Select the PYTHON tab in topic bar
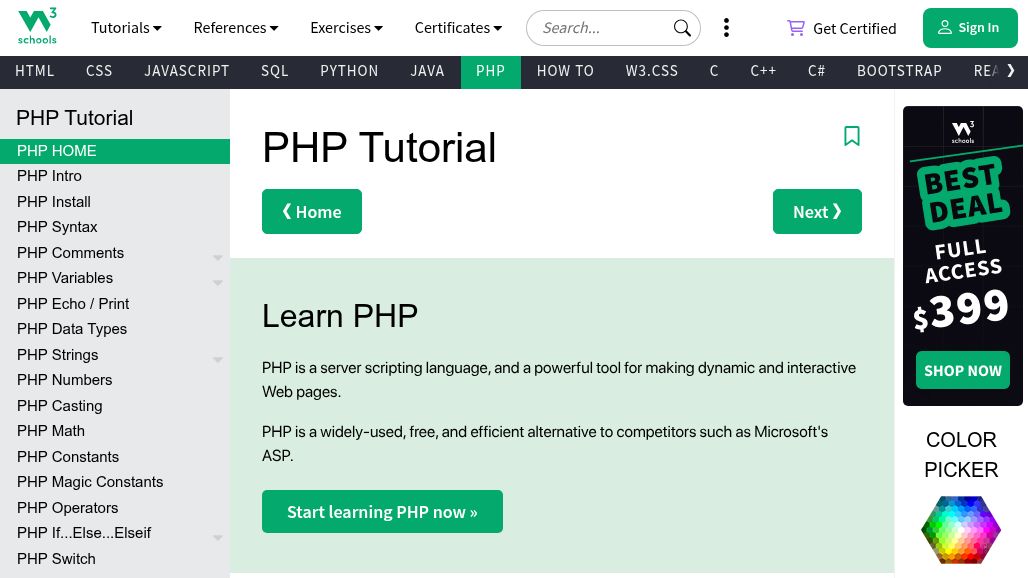Image resolution: width=1028 pixels, height=578 pixels. (349, 71)
